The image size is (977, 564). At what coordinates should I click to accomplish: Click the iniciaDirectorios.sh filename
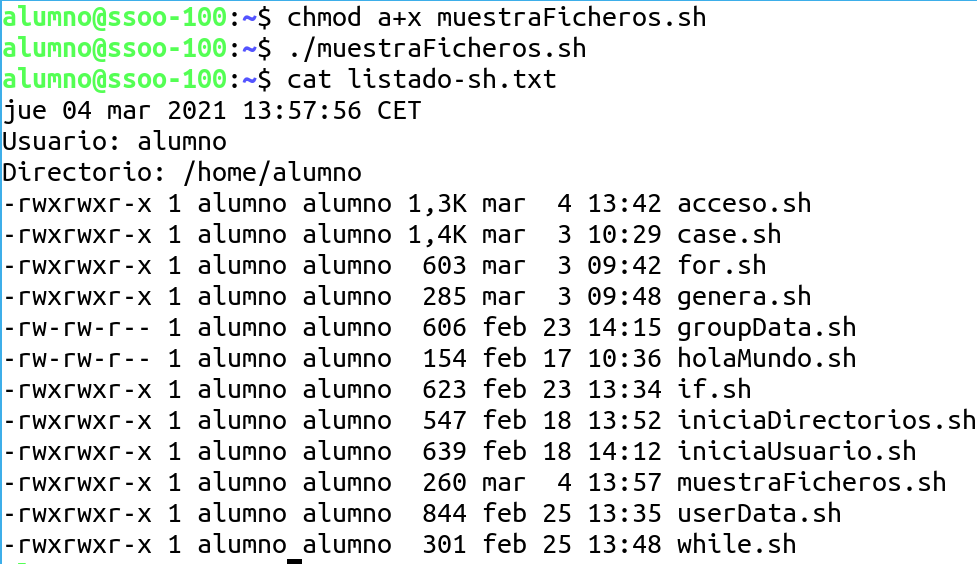826,421
